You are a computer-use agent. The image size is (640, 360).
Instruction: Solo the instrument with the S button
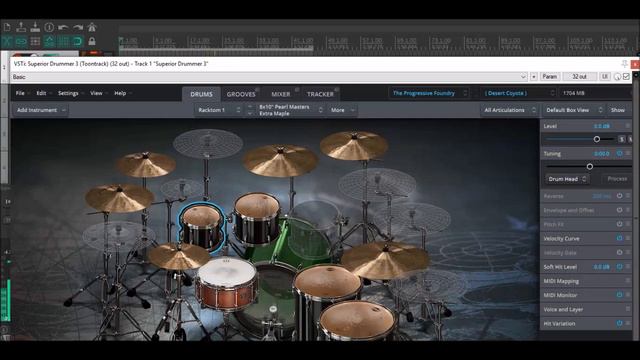click(x=621, y=139)
